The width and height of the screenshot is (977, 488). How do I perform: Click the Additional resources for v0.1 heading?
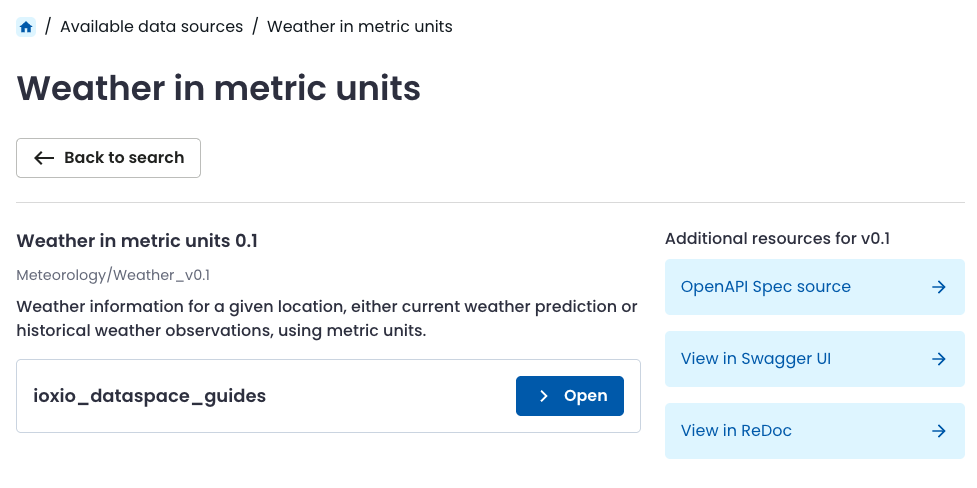(x=777, y=238)
